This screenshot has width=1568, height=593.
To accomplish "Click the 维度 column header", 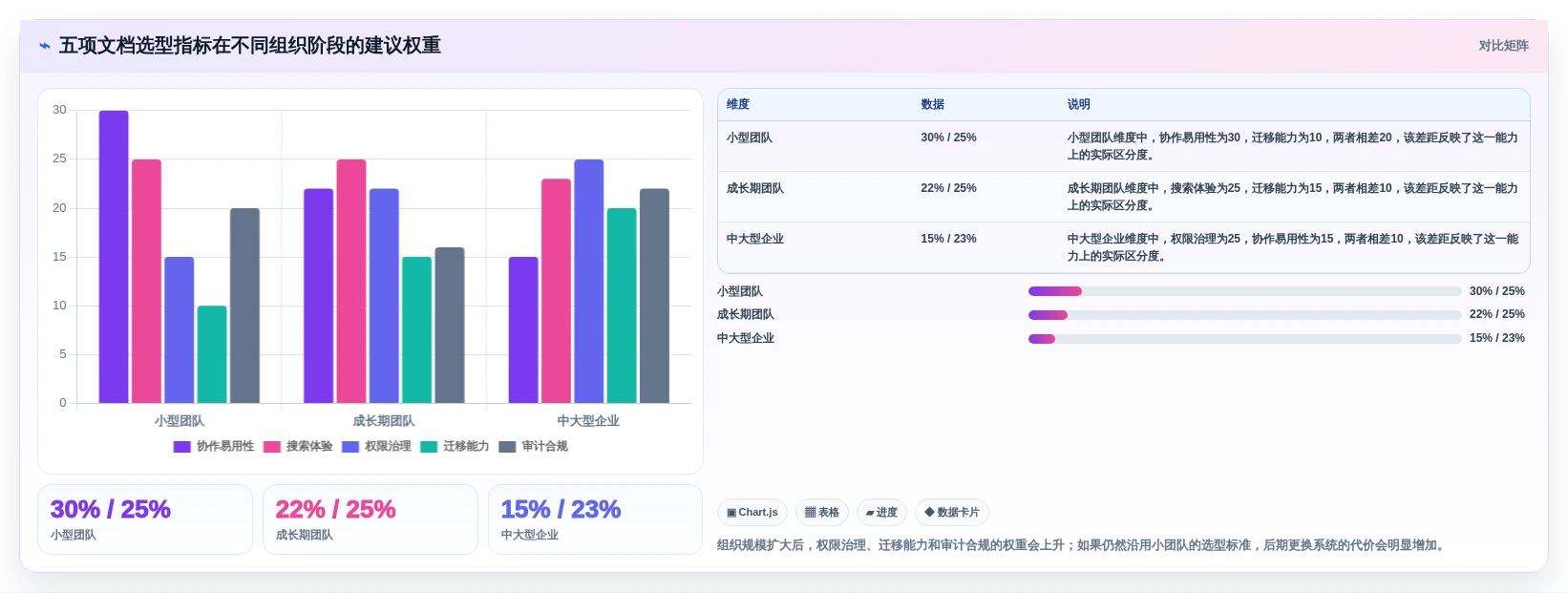I will click(738, 105).
